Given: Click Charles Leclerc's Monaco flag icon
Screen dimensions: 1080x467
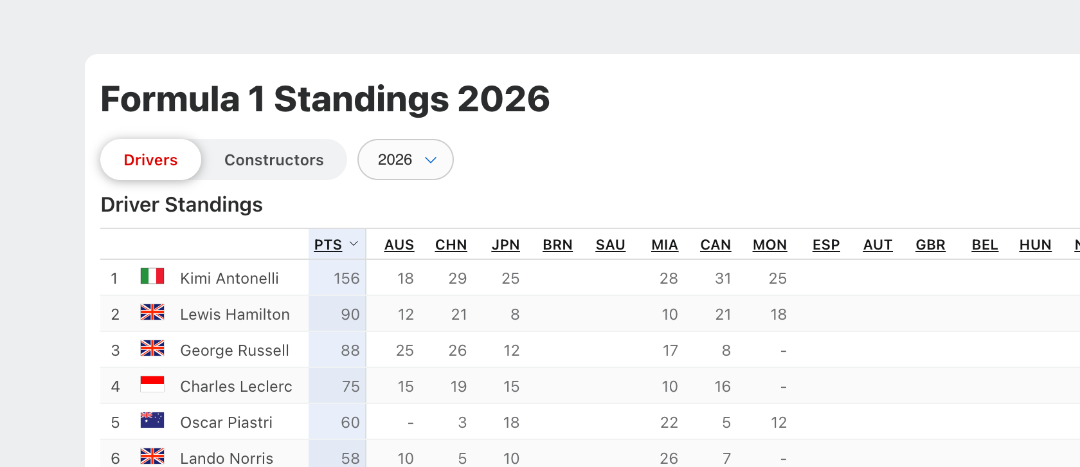Looking at the screenshot, I should [x=152, y=384].
